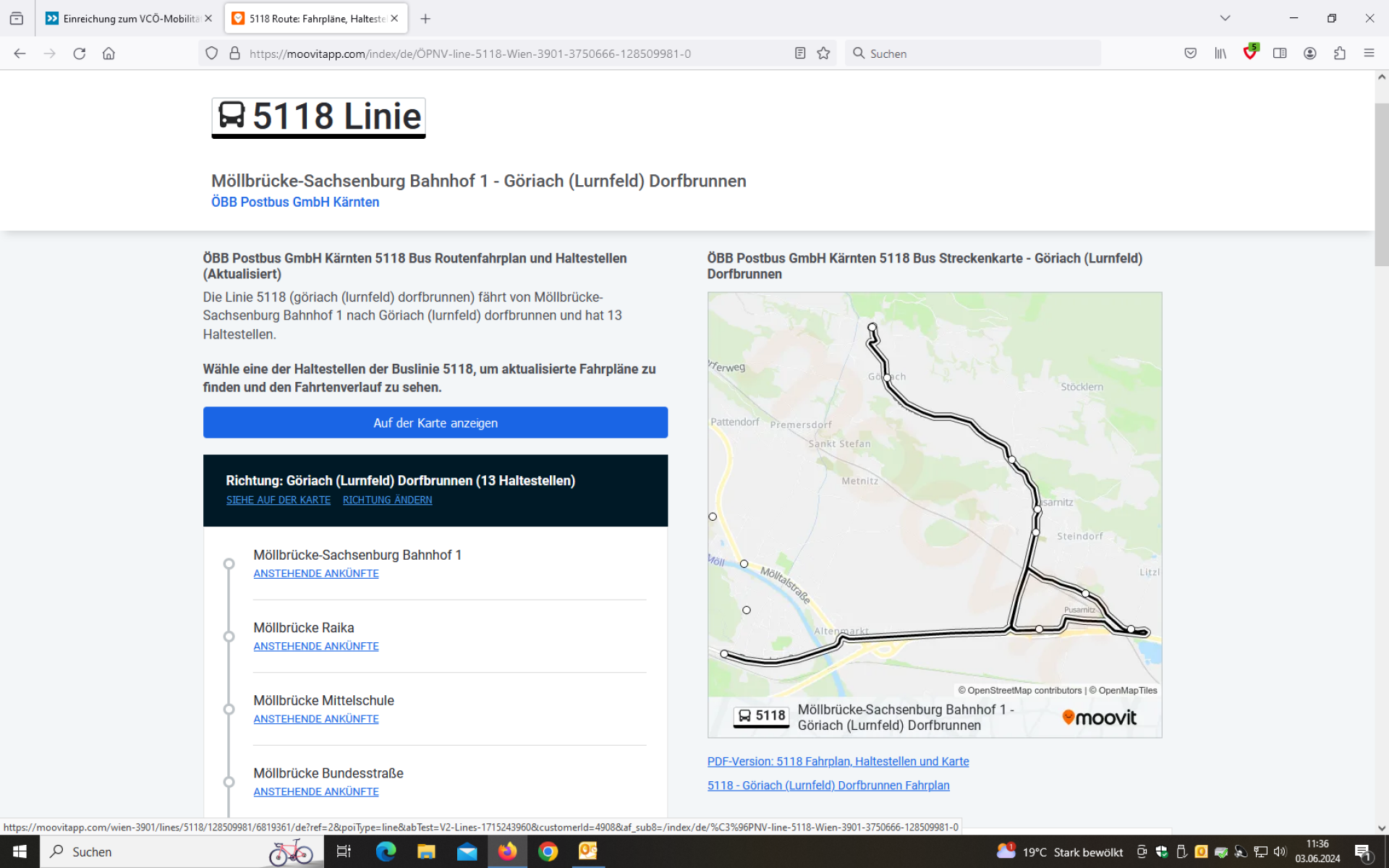The width and height of the screenshot is (1389, 868).
Task: Open weather widget 19°C Stark bewölkt
Action: [1060, 852]
